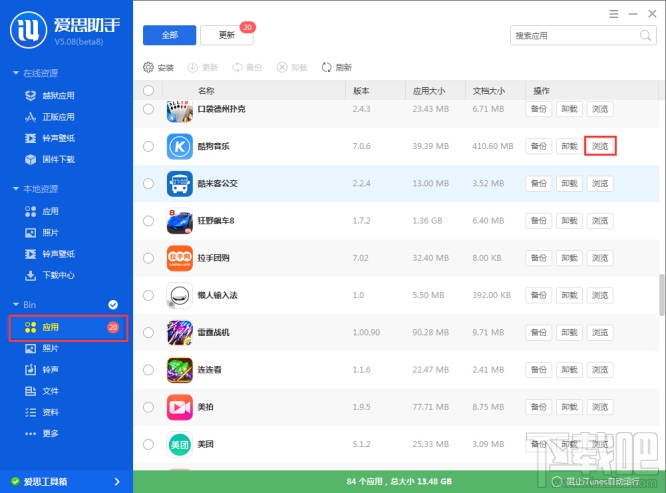Screen dimensions: 666x493
Task: Open the hamburger menu icon
Action: (613, 14)
